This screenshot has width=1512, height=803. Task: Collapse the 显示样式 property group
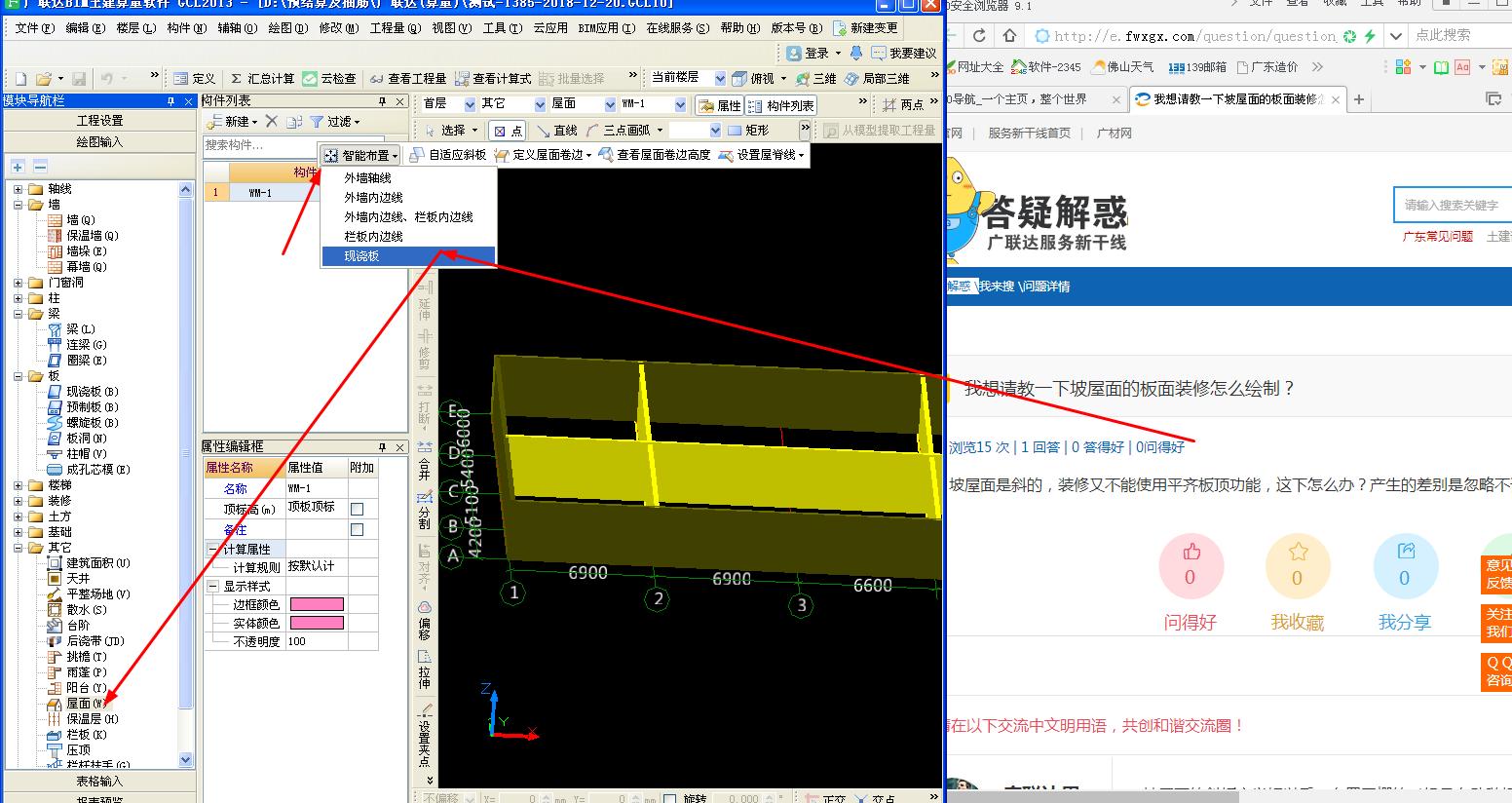coord(214,587)
